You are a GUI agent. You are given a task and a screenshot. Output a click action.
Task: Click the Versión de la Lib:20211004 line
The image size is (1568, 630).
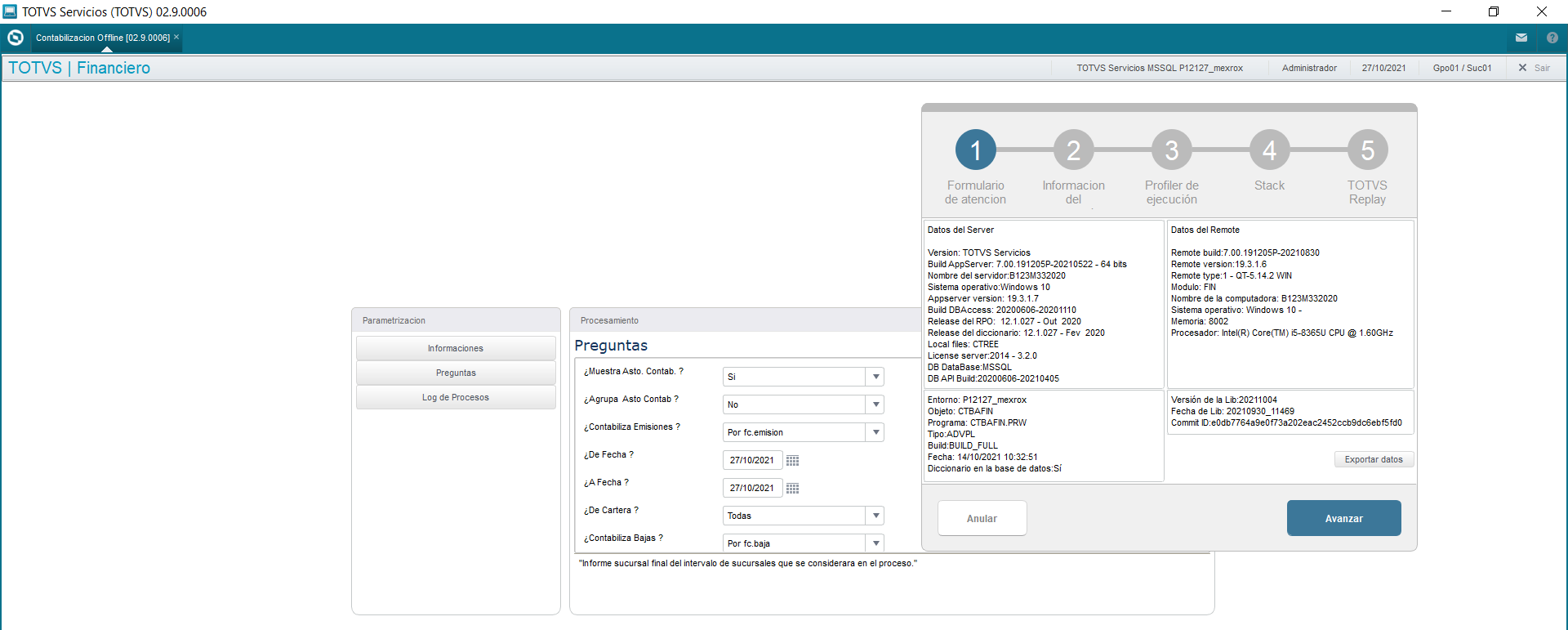(x=1223, y=400)
